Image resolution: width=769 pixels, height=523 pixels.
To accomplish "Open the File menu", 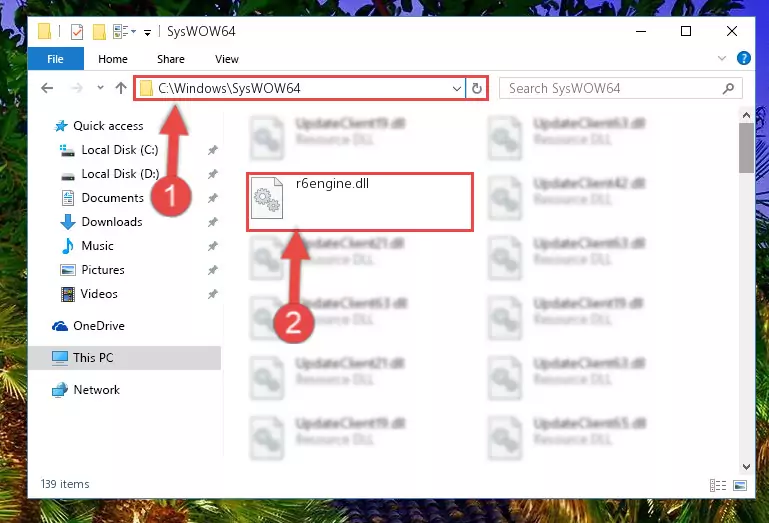I will [x=55, y=59].
